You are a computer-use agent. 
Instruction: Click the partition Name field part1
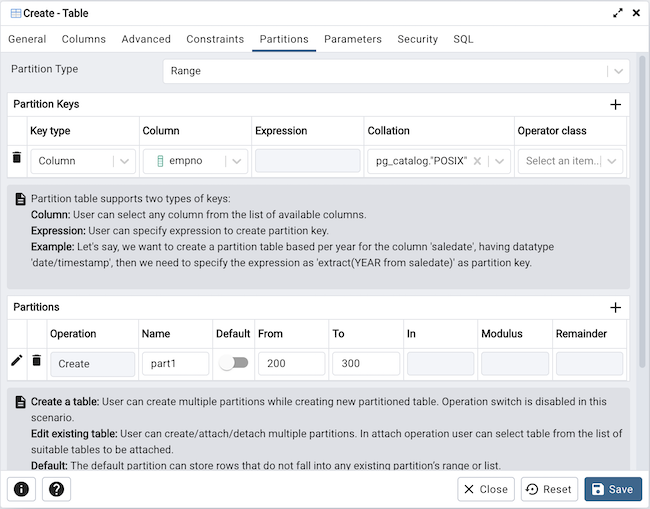(175, 364)
